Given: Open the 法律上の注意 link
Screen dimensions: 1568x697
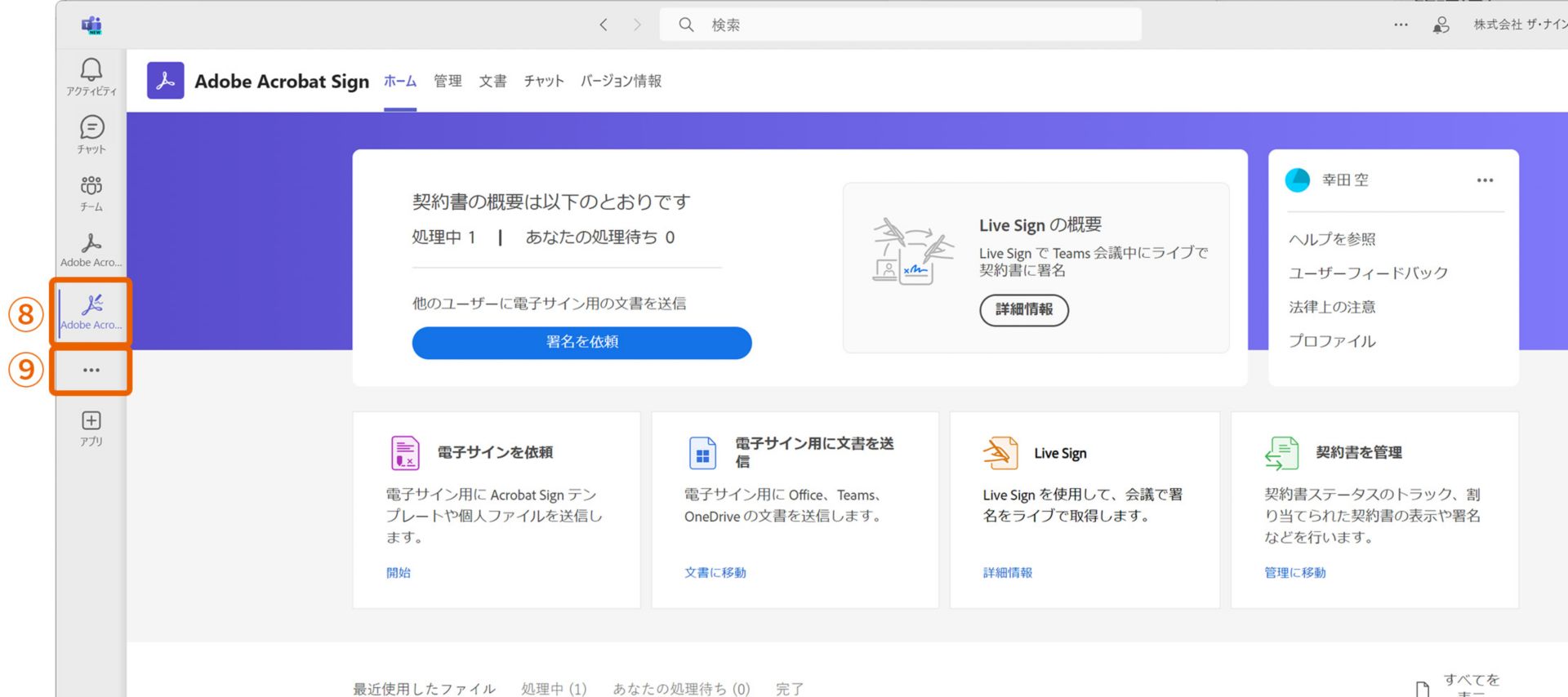Looking at the screenshot, I should (1332, 308).
